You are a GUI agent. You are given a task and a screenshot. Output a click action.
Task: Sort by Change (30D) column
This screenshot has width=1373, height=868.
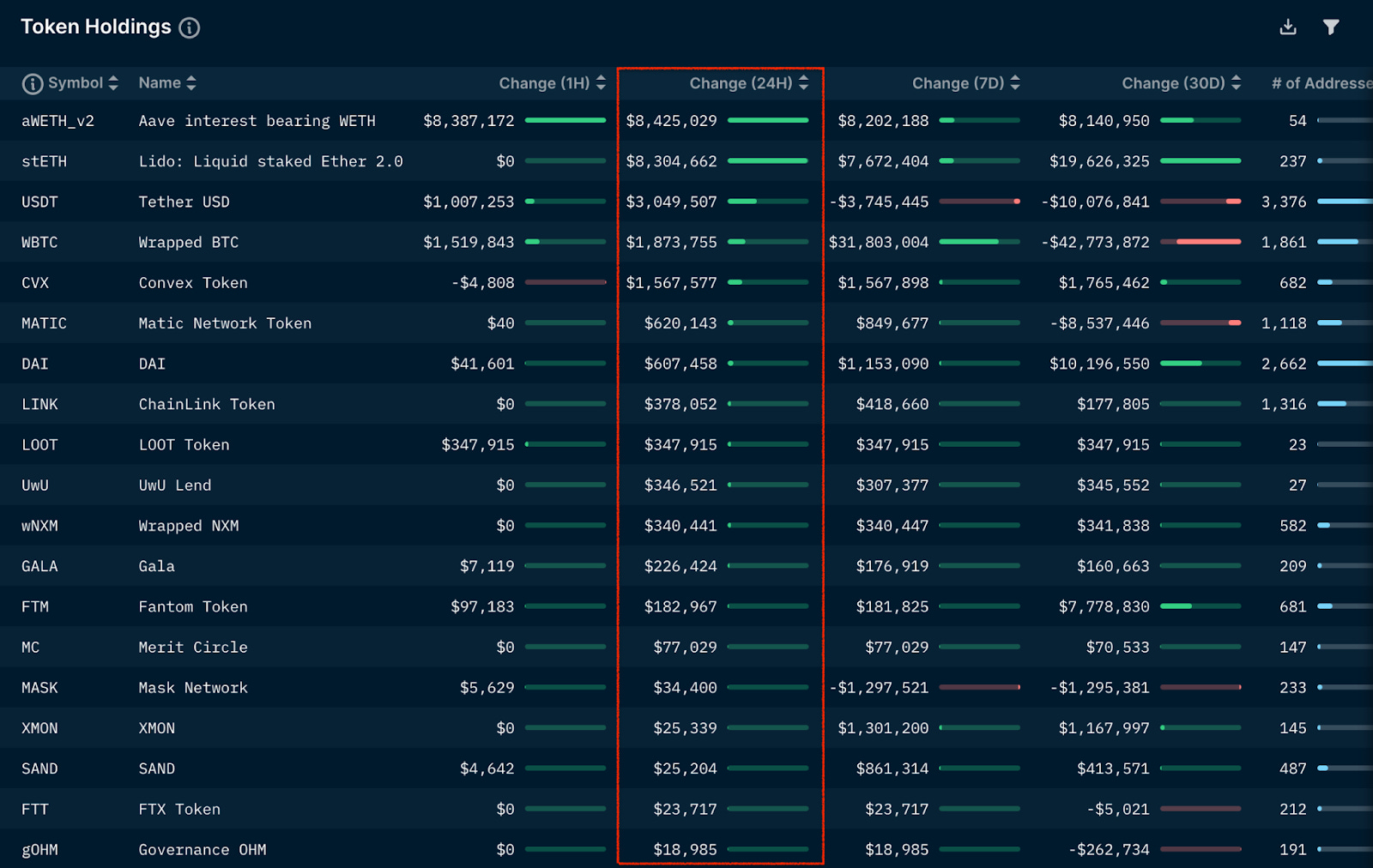1236,83
